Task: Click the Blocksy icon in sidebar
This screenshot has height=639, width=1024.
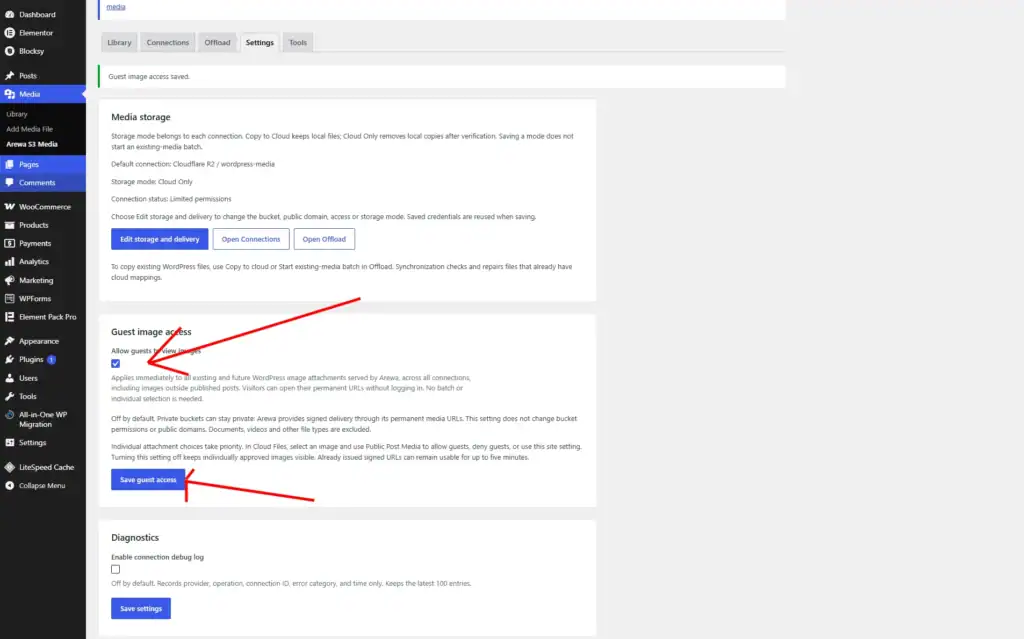Action: click(10, 51)
